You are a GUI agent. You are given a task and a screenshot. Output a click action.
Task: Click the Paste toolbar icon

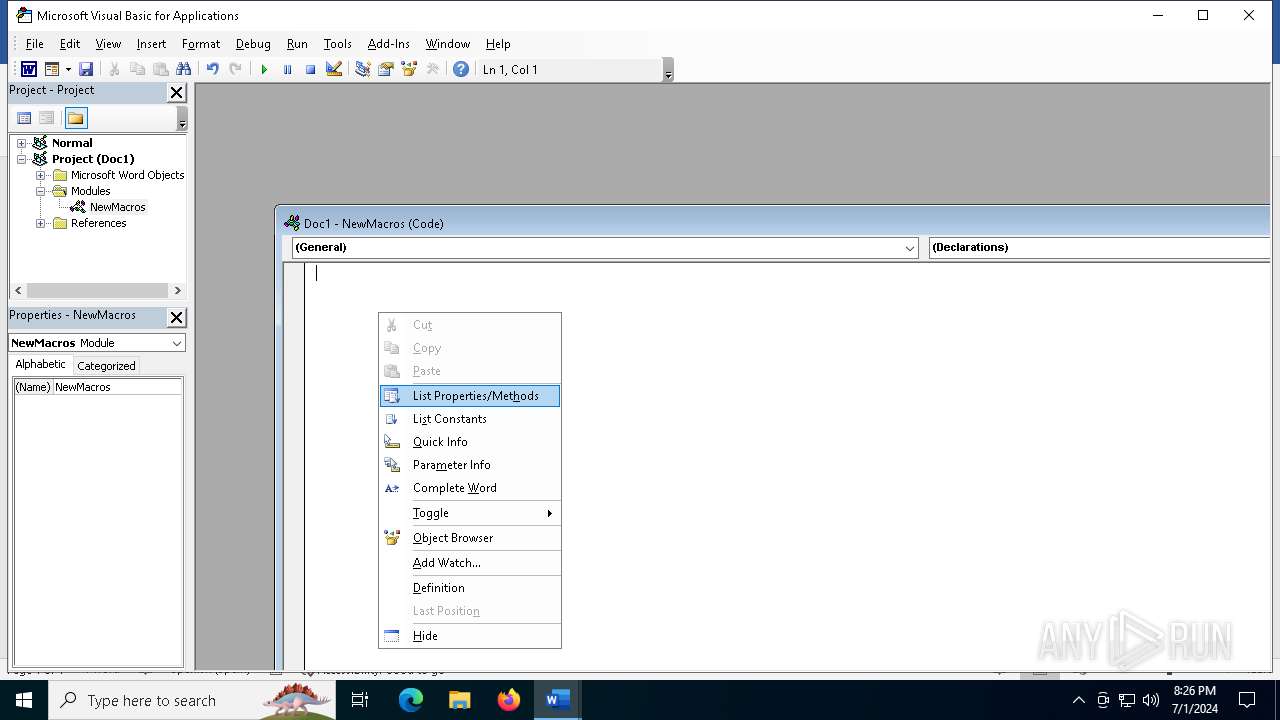pos(160,69)
